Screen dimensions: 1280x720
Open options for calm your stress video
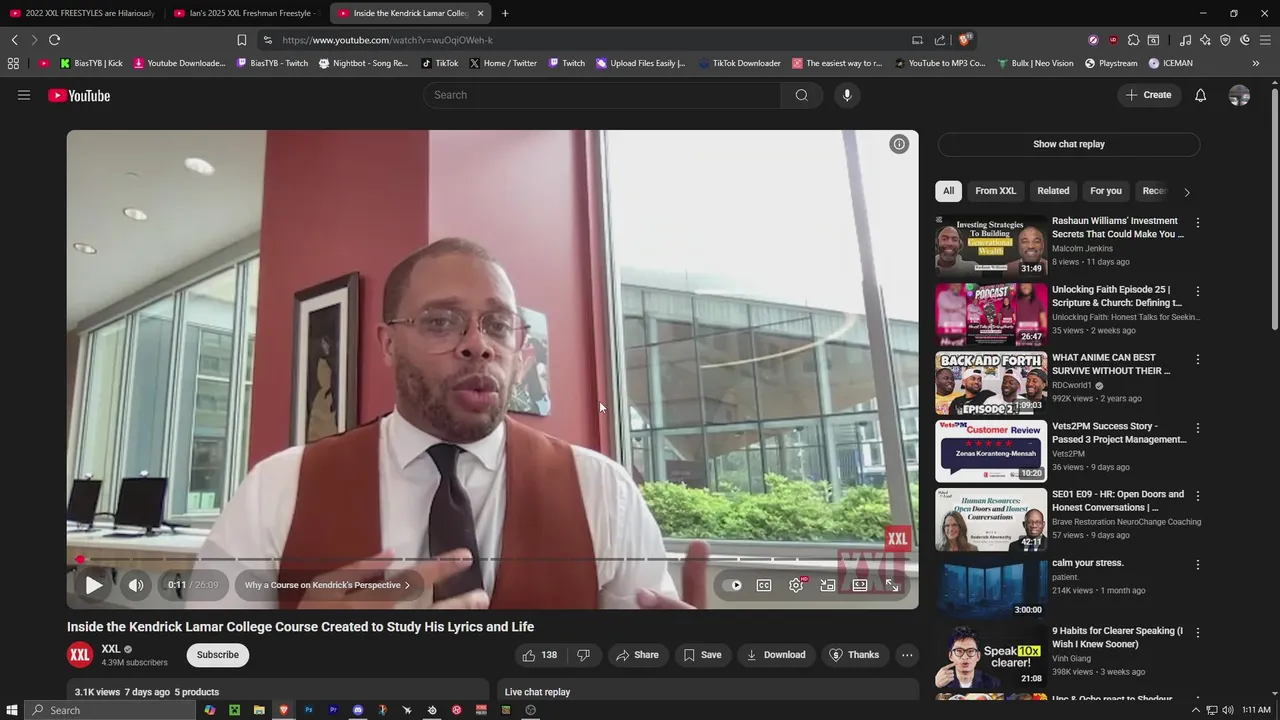click(1198, 565)
